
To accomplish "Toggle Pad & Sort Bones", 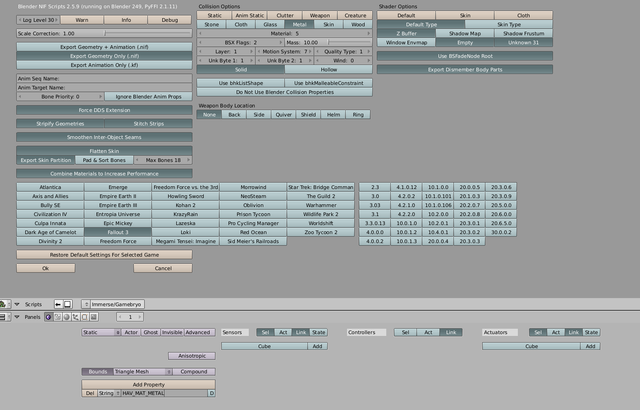I will 104,160.
